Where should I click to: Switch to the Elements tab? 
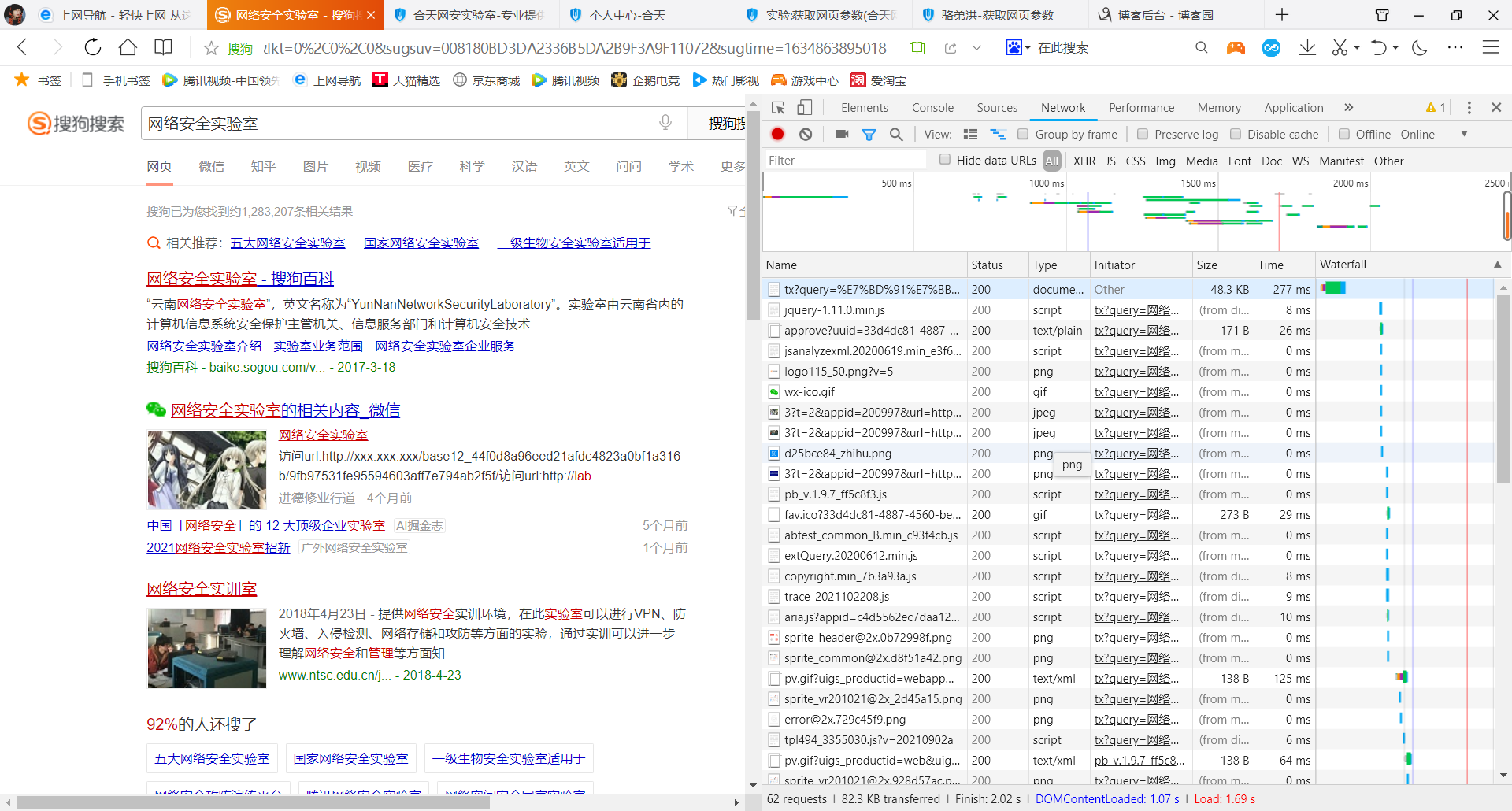pyautogui.click(x=864, y=108)
